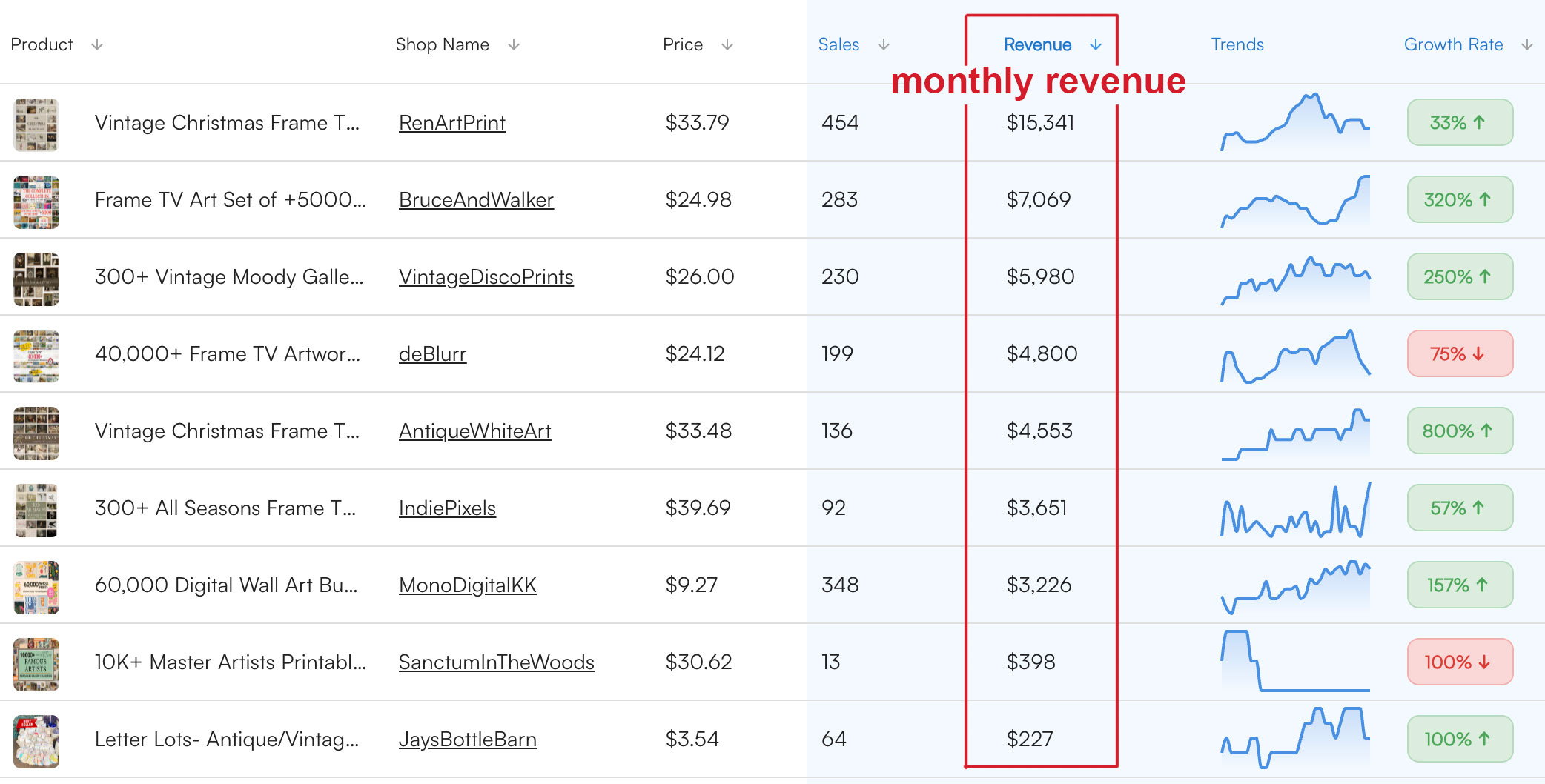Select the Trends column header
1545x784 pixels.
[1237, 45]
